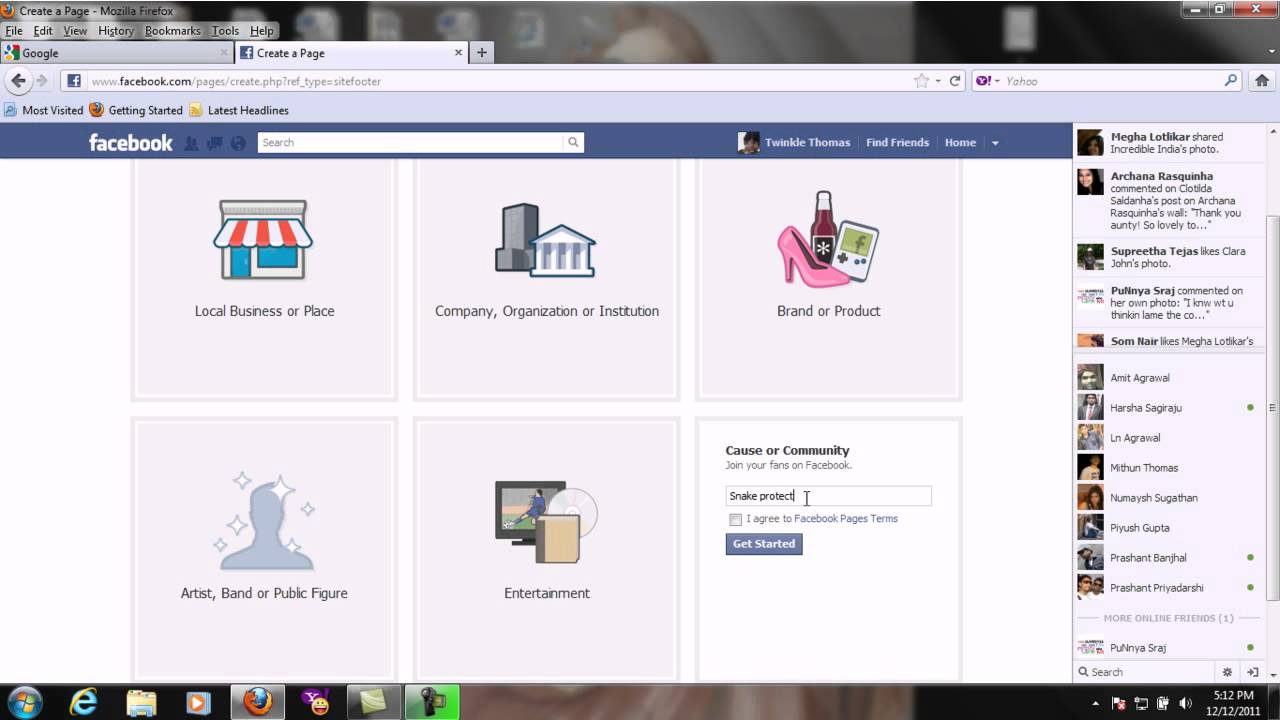Open Facebook friend requests icon
Image resolution: width=1280 pixels, height=720 pixels.
[x=191, y=143]
